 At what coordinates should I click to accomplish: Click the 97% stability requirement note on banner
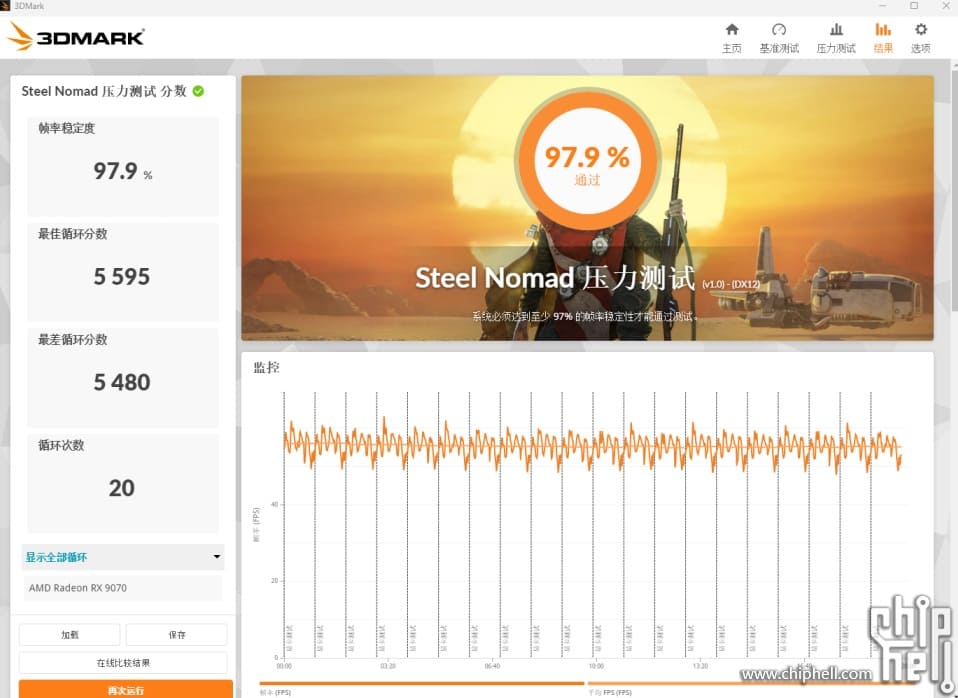[x=585, y=316]
